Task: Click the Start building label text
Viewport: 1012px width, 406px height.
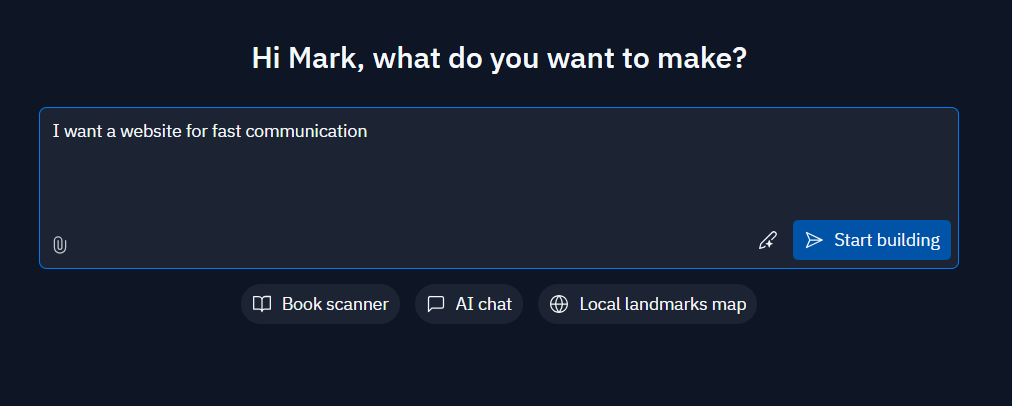Action: [x=887, y=240]
